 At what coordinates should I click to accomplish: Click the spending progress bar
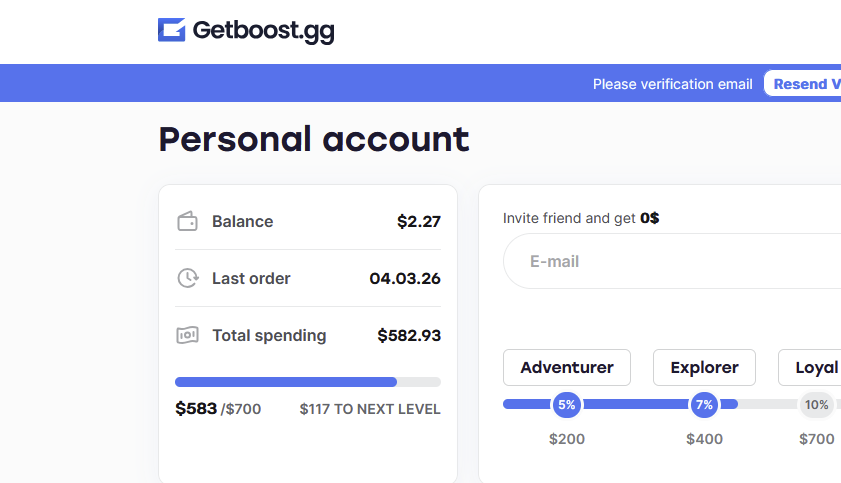coord(308,382)
